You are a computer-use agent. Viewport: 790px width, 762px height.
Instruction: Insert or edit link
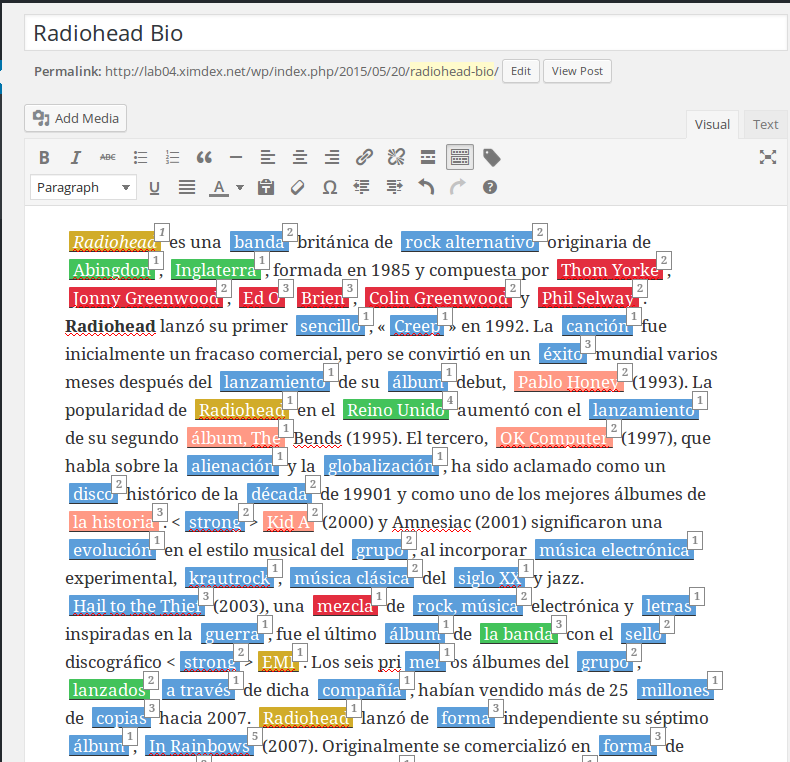pos(364,158)
